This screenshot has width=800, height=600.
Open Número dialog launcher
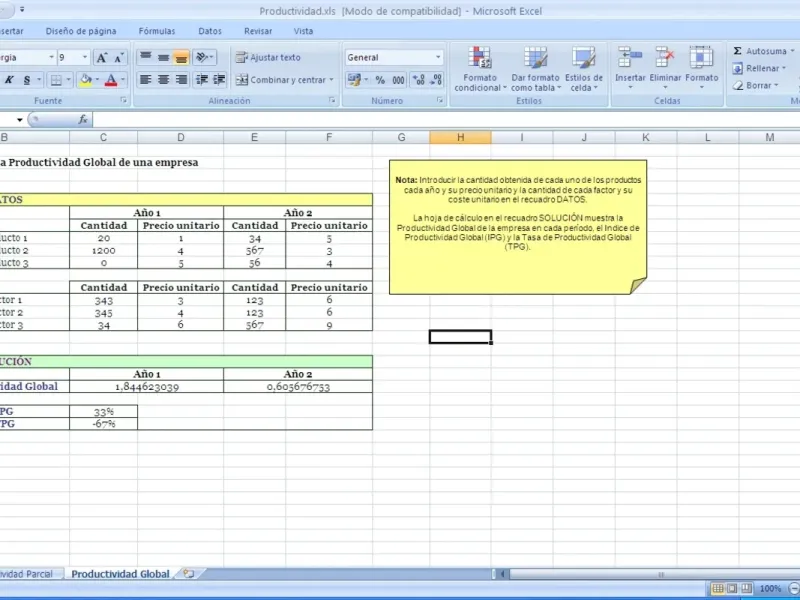(440, 101)
